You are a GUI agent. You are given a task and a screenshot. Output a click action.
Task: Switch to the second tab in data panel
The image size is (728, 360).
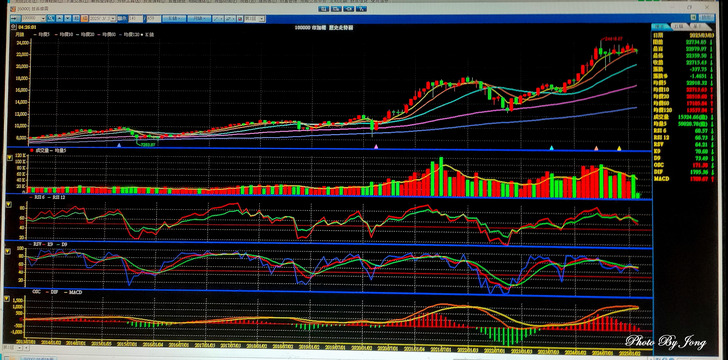pos(681,26)
